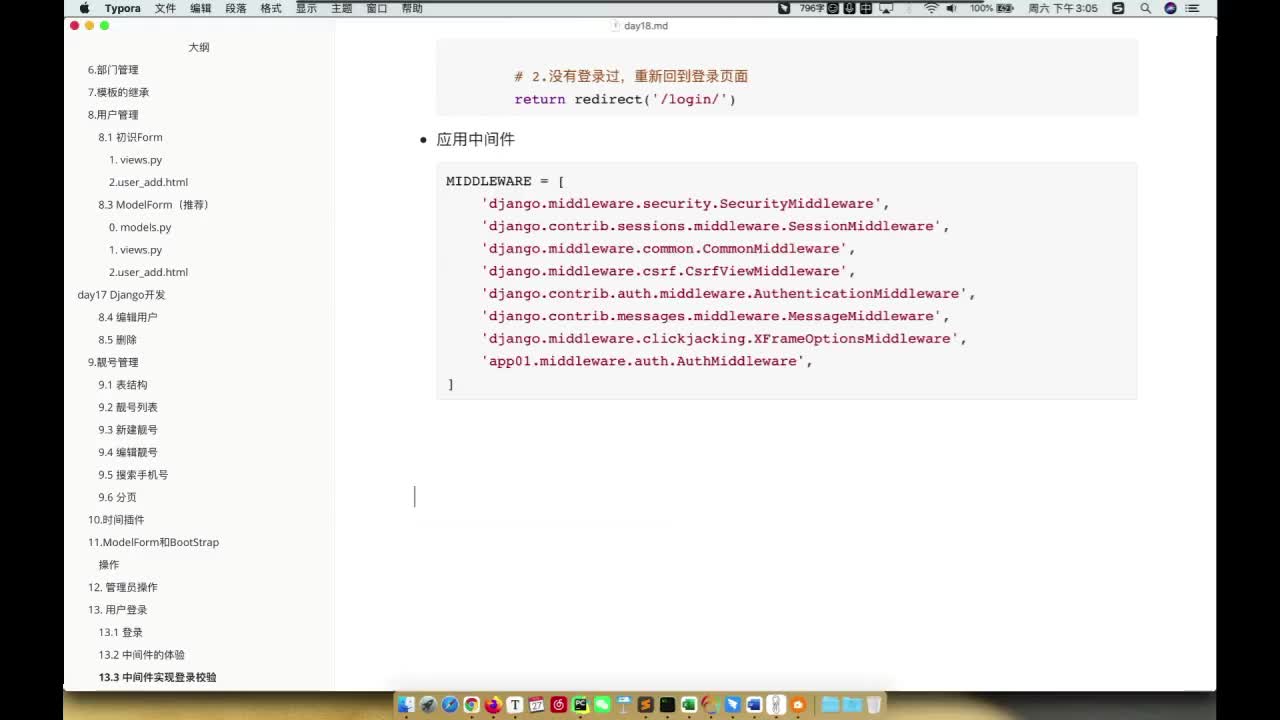Open Google Chrome from the dock

(471, 705)
